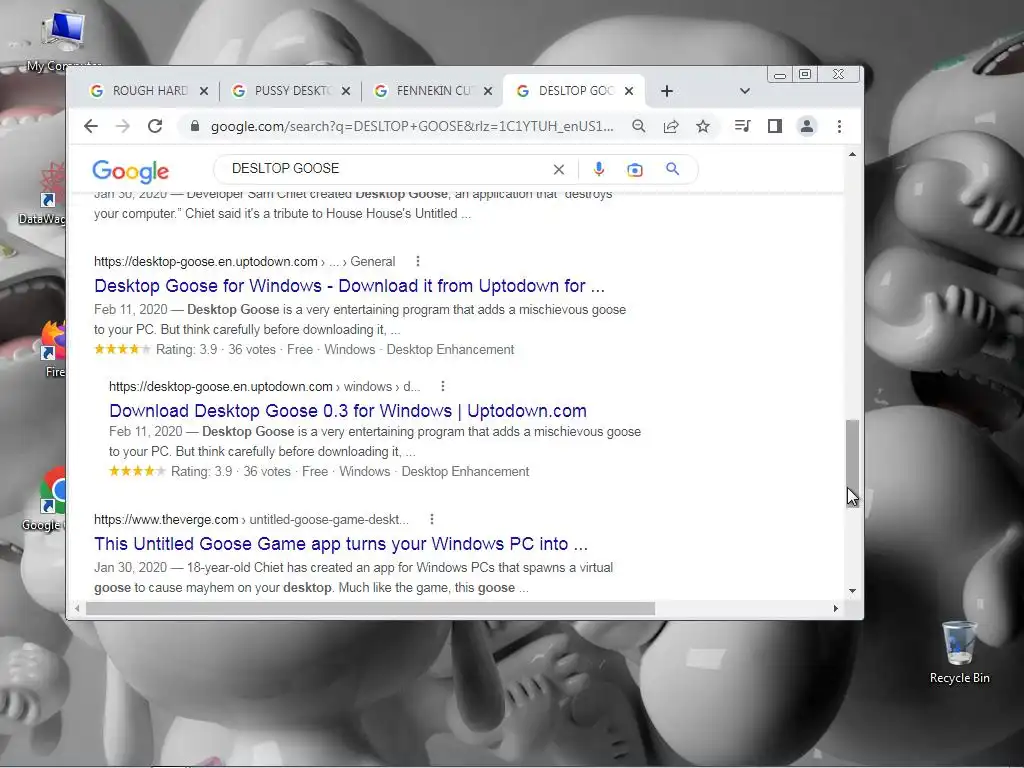Open Download Desktop Goose 0.3 link
Viewport: 1024px width, 768px height.
[347, 410]
